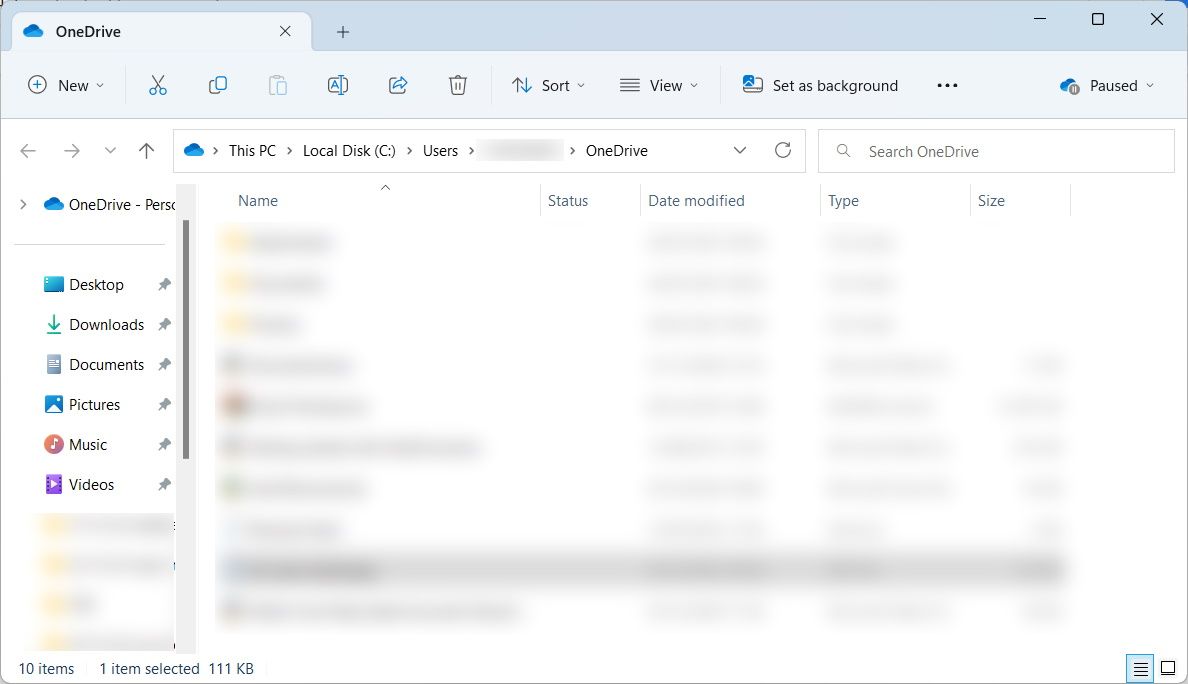Viewport: 1188px width, 684px height.
Task: Open Videos from quick access
Action: click(91, 485)
